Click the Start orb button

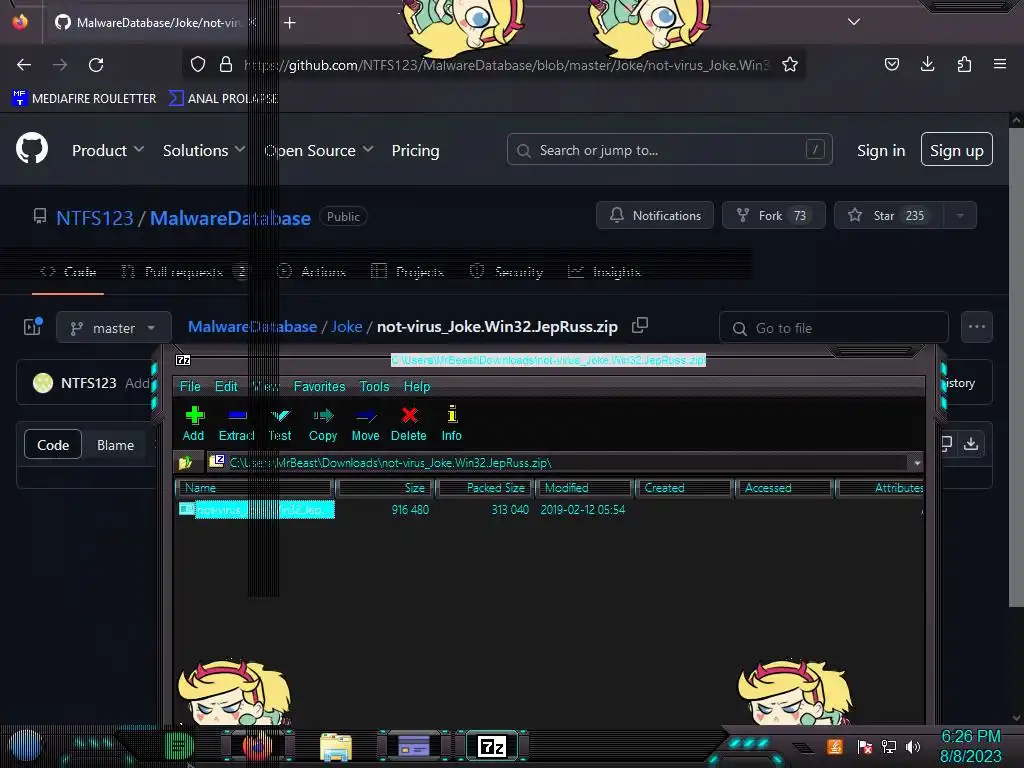point(26,746)
